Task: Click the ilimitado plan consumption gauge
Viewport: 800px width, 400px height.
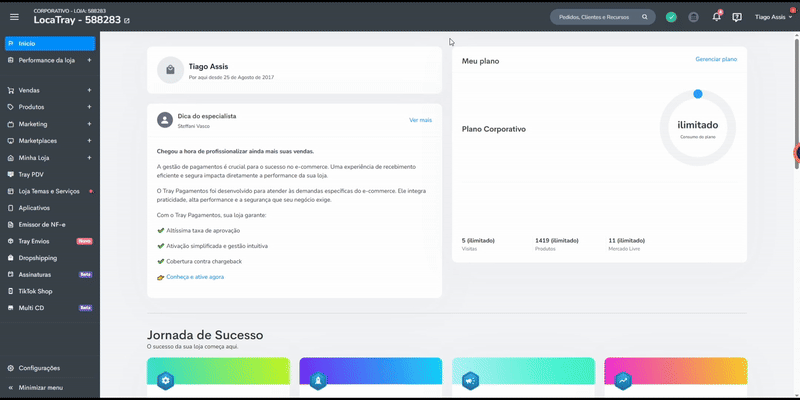Action: click(697, 128)
